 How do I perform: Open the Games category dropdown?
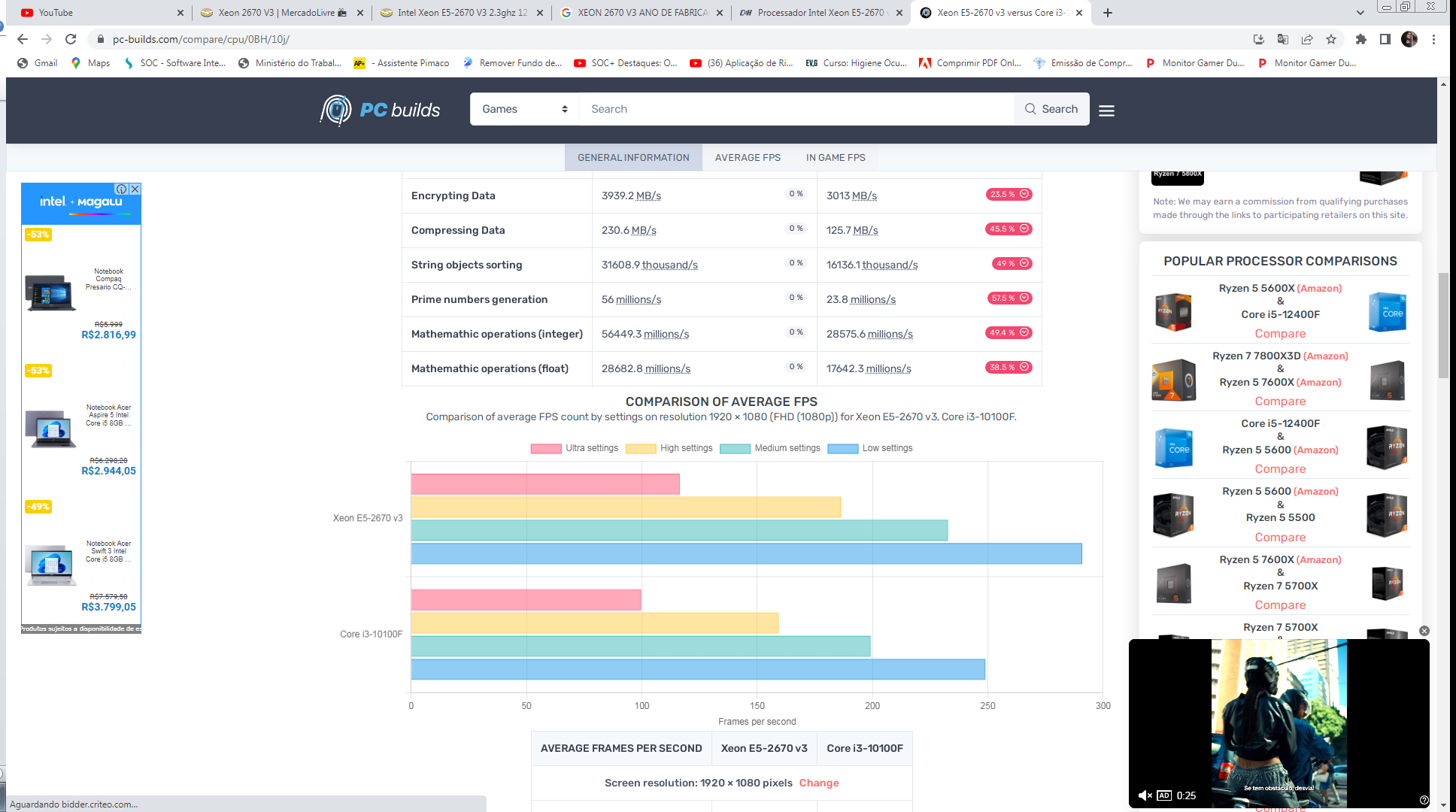[x=524, y=109]
